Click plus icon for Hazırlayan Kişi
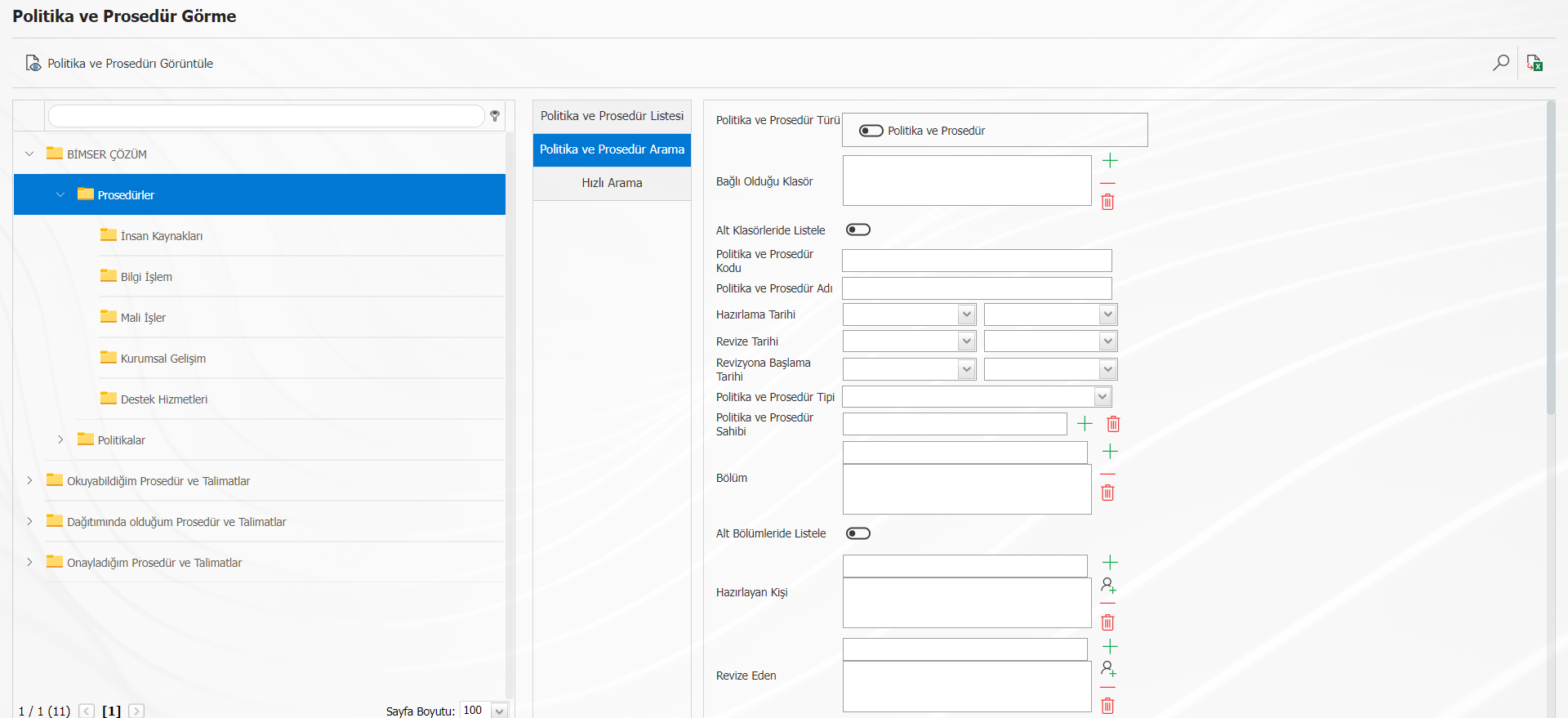The height and width of the screenshot is (718, 1568). pos(1110,562)
